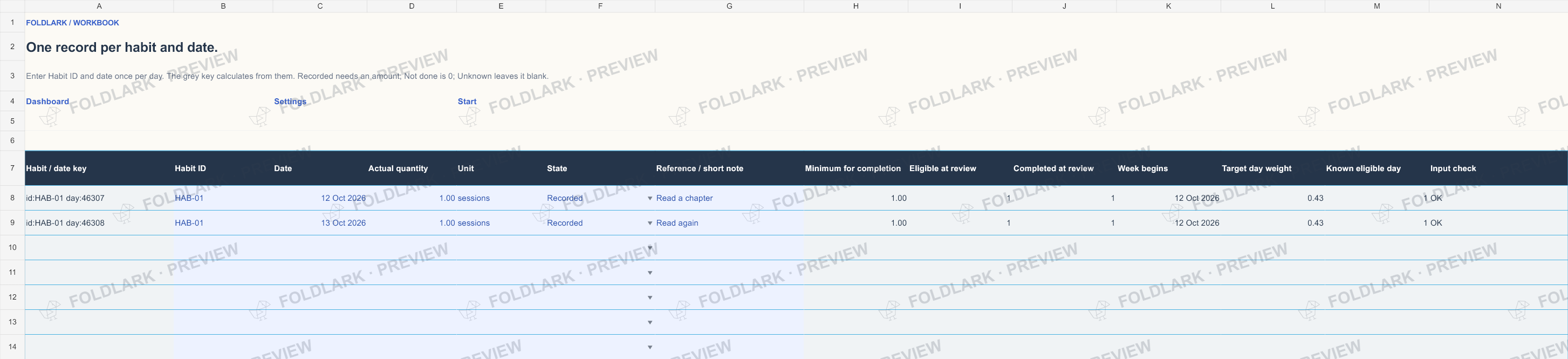1568x359 pixels.
Task: Open the Settings link
Action: pos(290,101)
